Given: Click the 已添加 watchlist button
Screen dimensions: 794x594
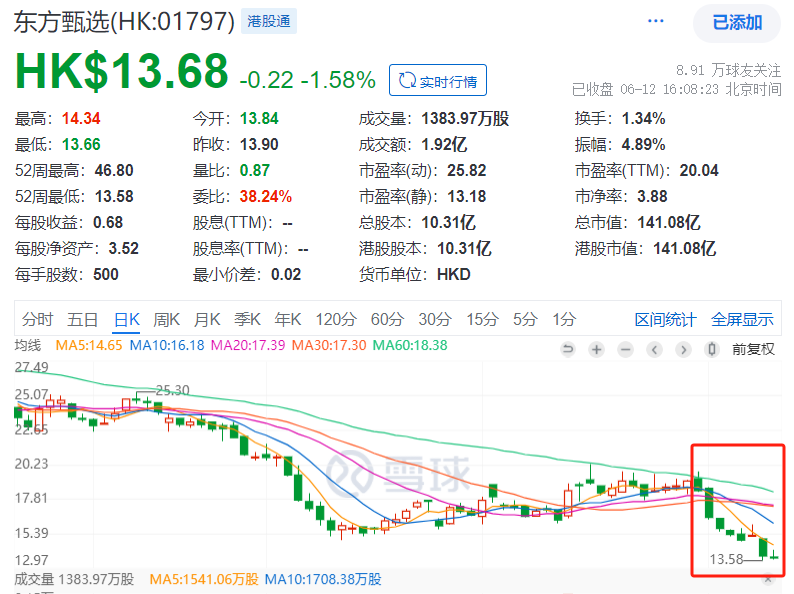Looking at the screenshot, I should click(x=737, y=23).
